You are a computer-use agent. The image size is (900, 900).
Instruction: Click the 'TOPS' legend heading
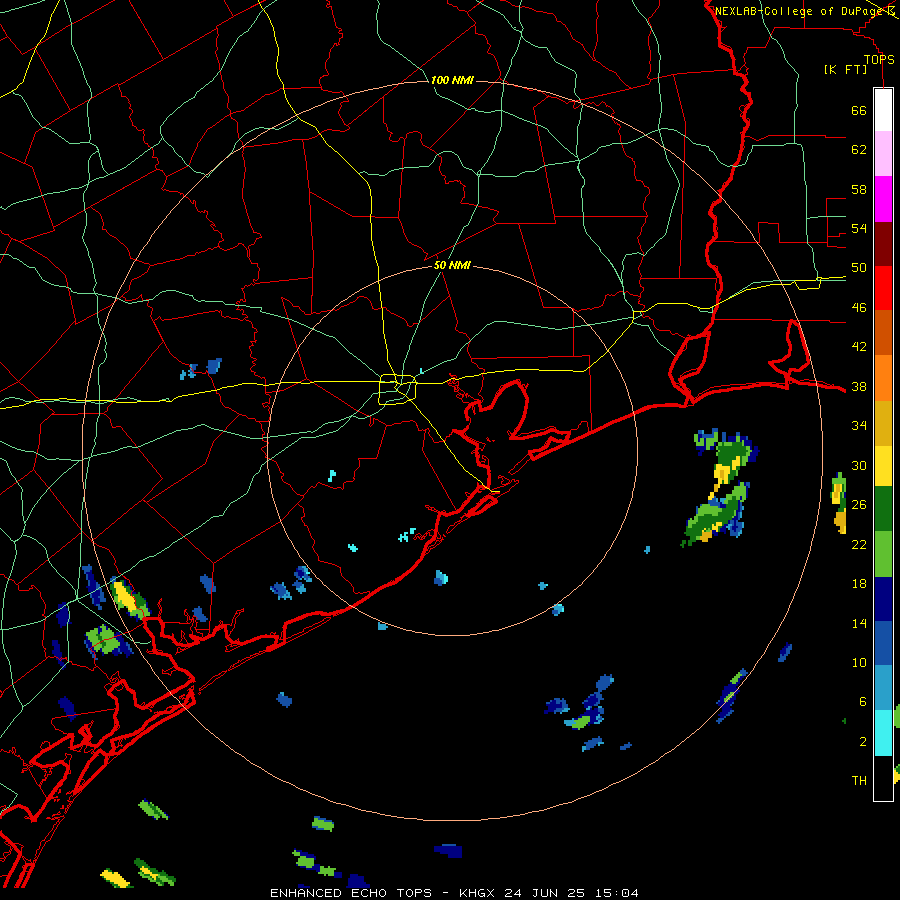[x=879, y=60]
